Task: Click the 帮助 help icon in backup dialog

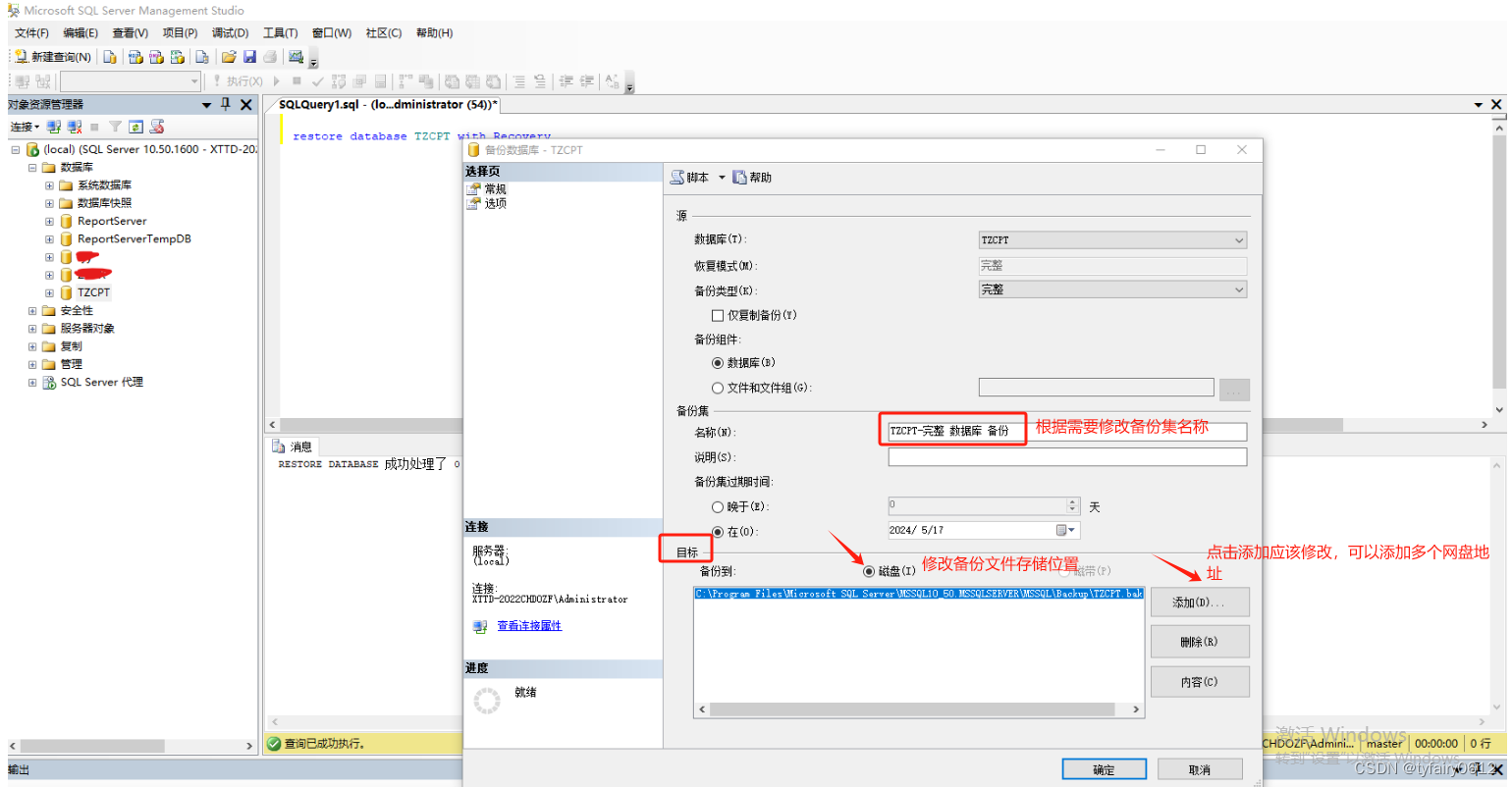Action: coord(740,178)
